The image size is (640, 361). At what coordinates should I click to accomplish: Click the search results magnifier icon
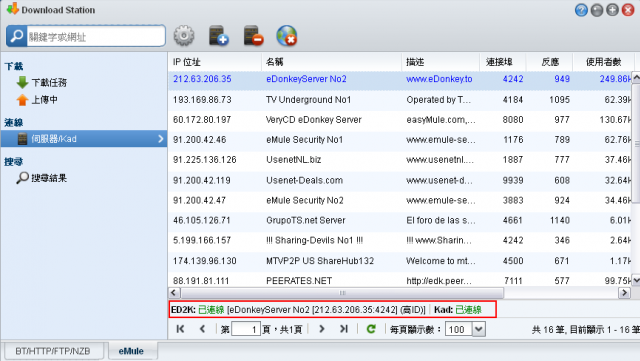click(22, 178)
